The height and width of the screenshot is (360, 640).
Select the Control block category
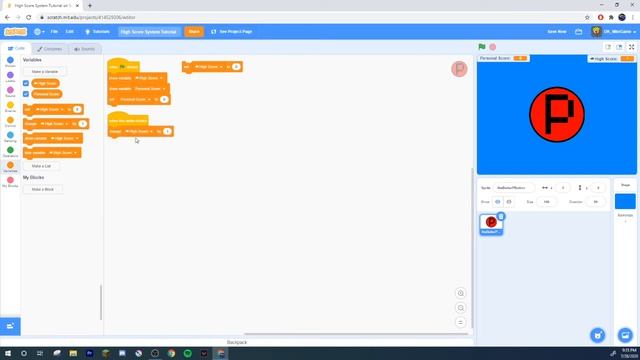[x=10, y=122]
